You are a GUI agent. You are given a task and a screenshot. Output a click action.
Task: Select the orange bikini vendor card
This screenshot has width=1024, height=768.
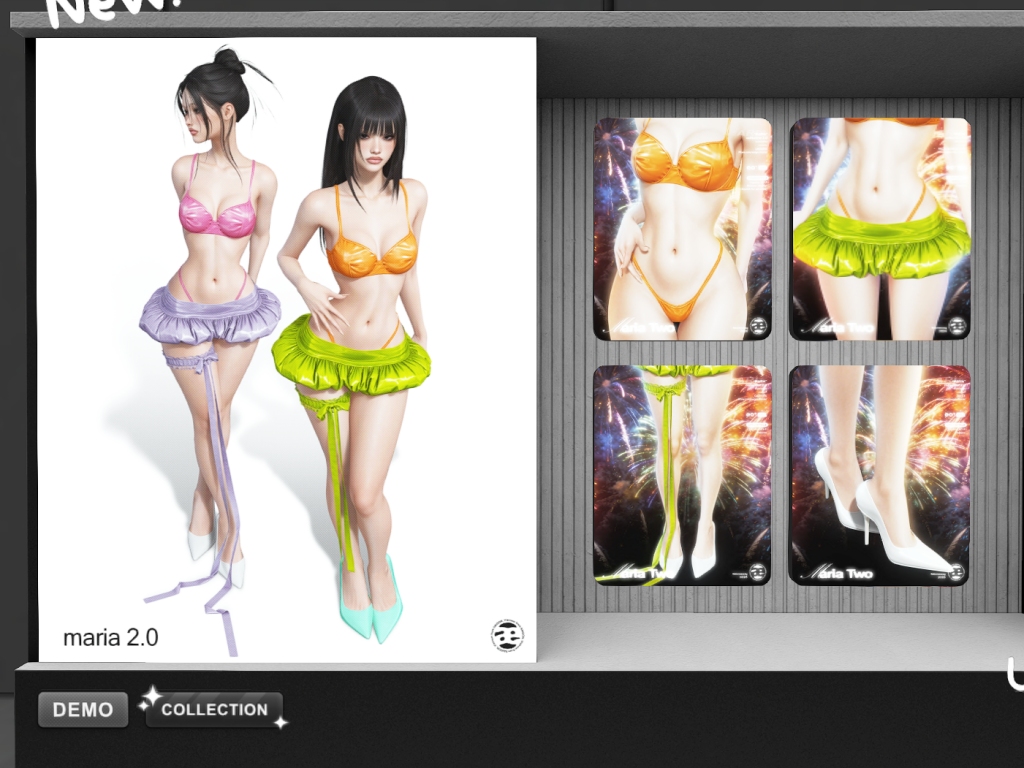point(682,229)
